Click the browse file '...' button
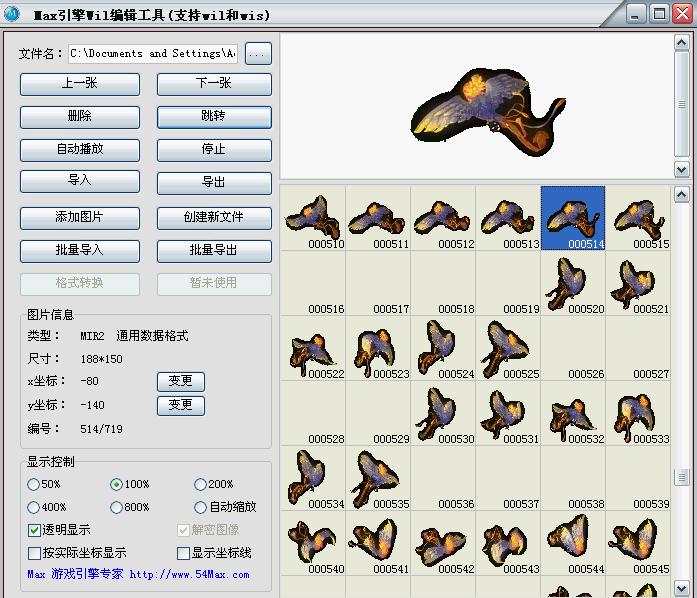 click(258, 54)
